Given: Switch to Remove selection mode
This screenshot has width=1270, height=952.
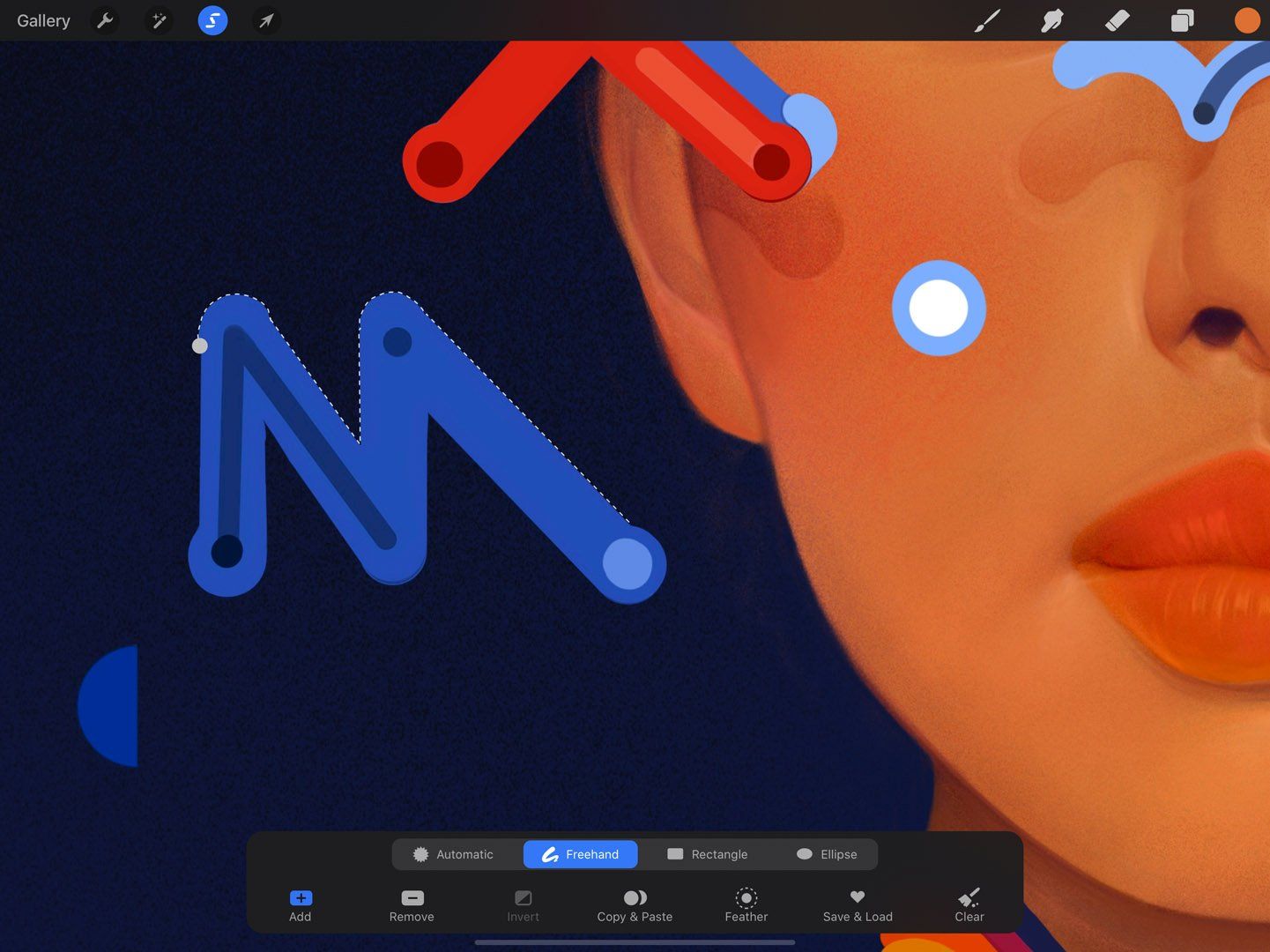Looking at the screenshot, I should tap(412, 905).
